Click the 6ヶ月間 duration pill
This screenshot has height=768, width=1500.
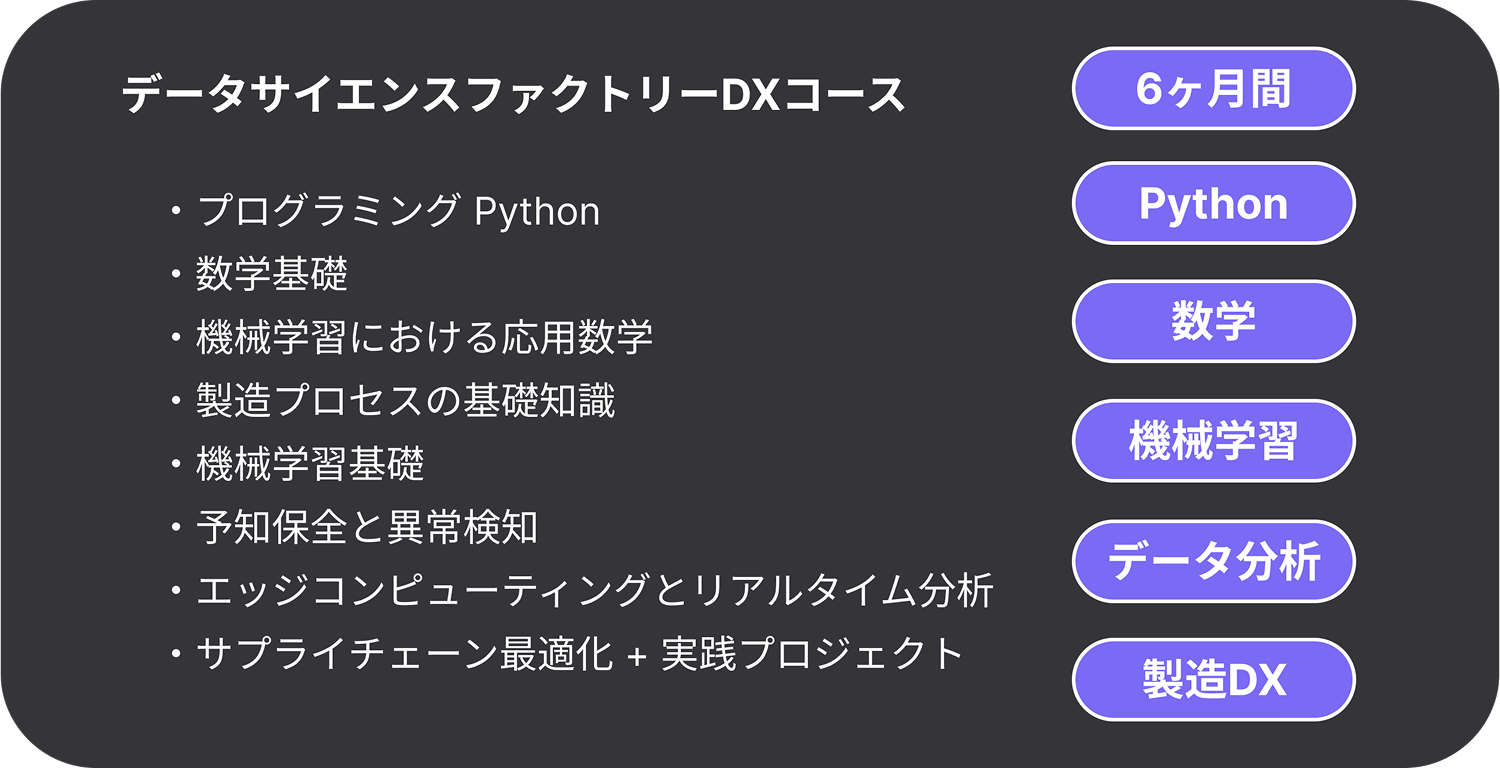click(x=1213, y=89)
